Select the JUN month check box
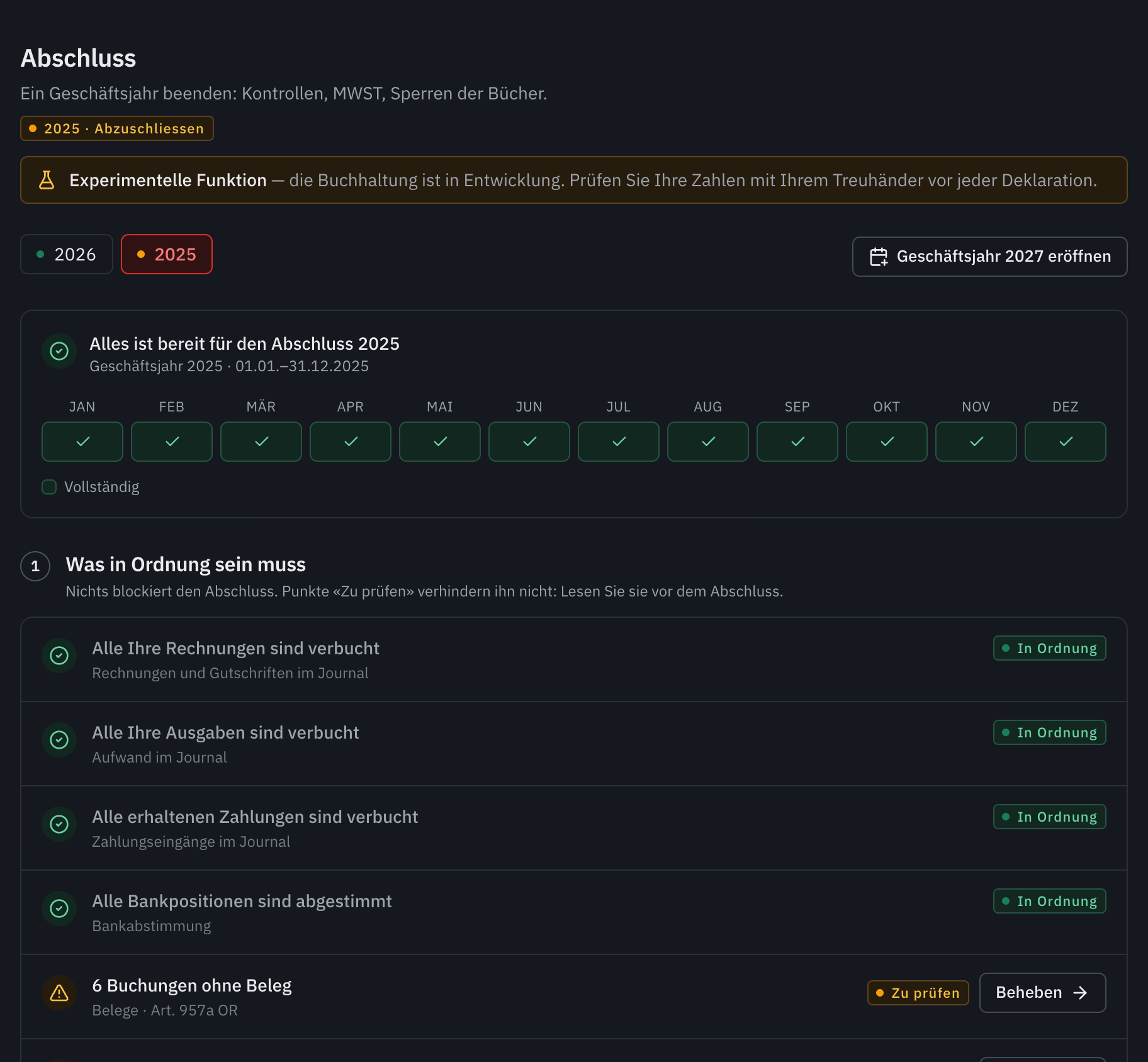 coord(529,442)
